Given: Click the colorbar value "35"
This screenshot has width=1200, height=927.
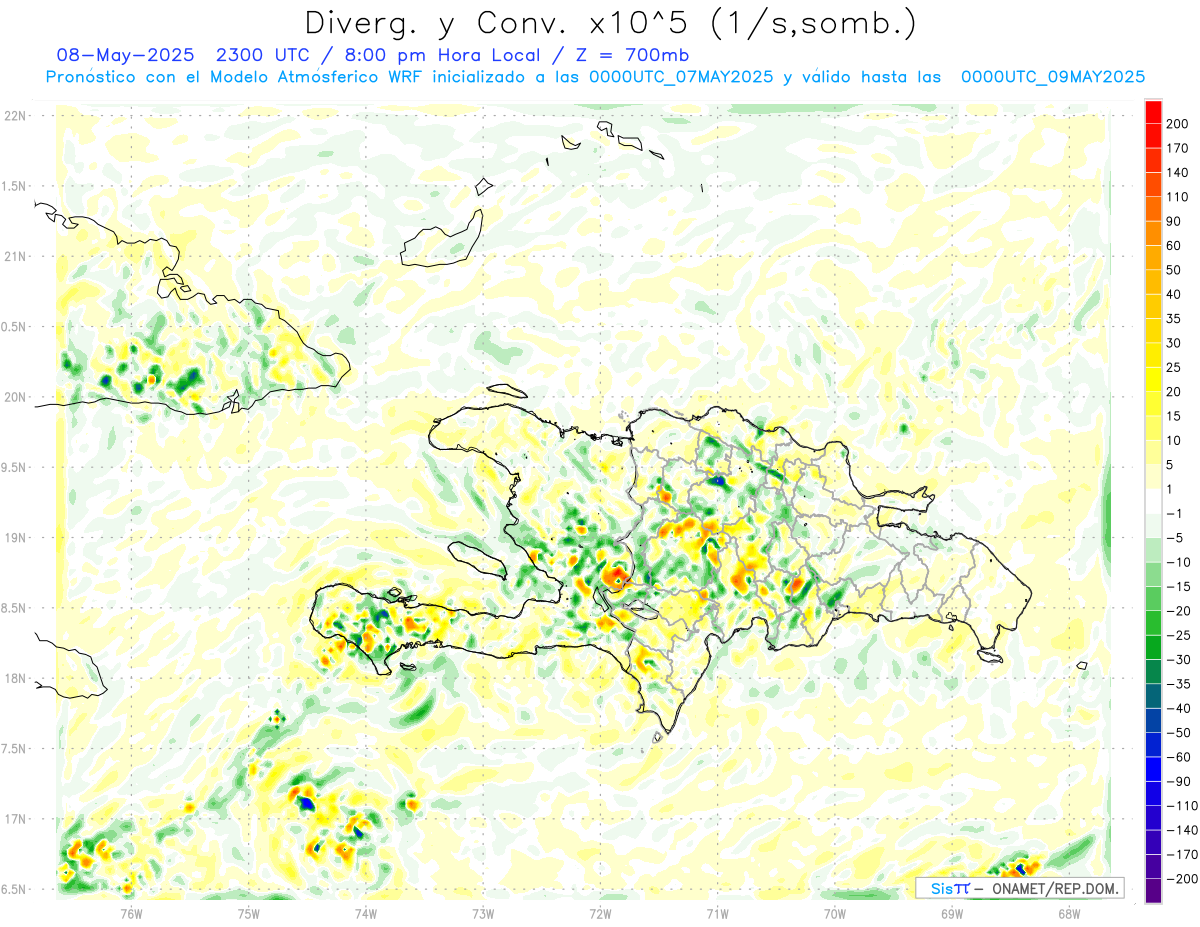Looking at the screenshot, I should [x=1174, y=319].
